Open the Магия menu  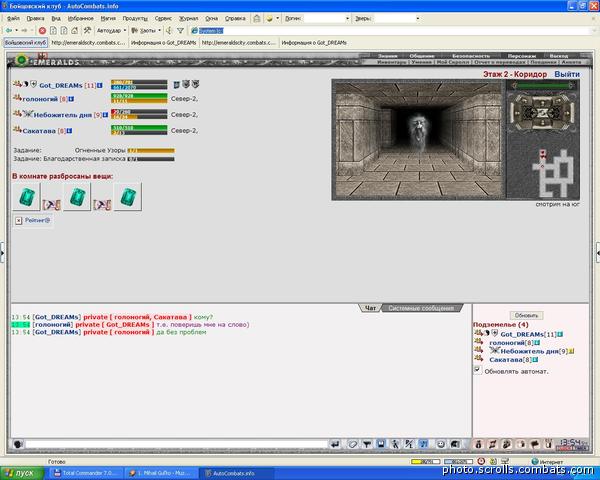108,18
